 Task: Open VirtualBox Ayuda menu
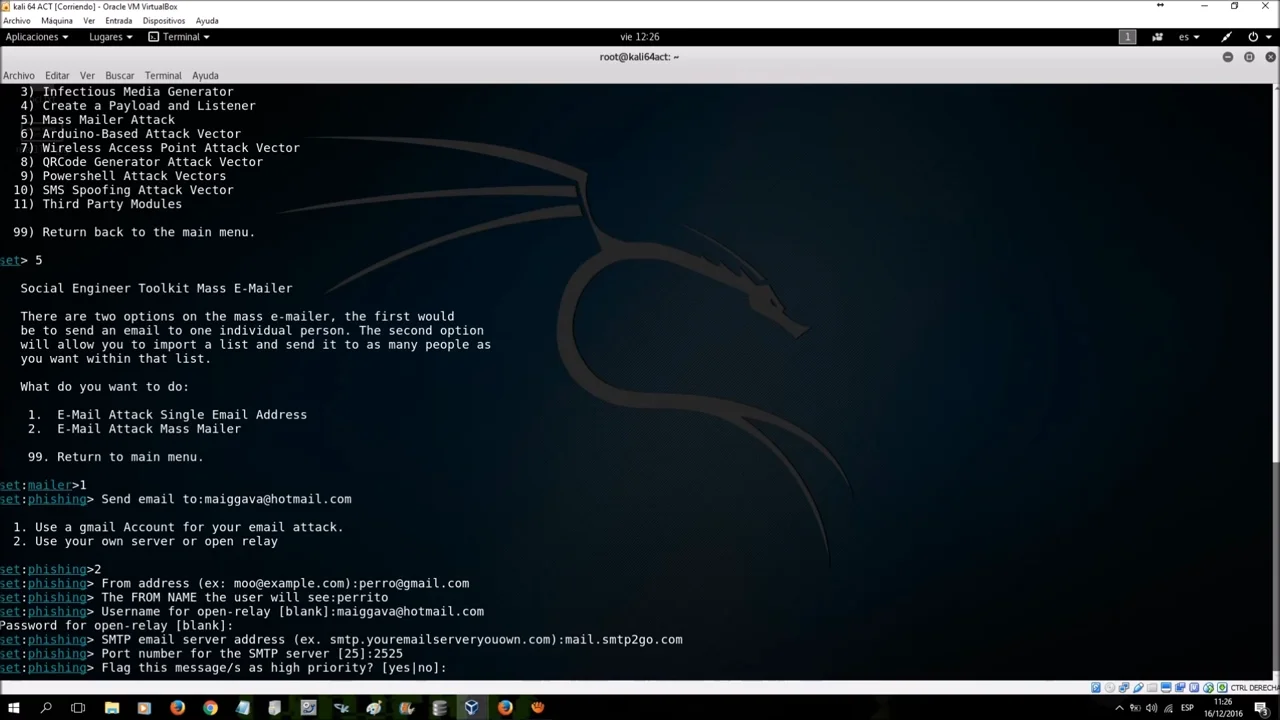click(207, 20)
